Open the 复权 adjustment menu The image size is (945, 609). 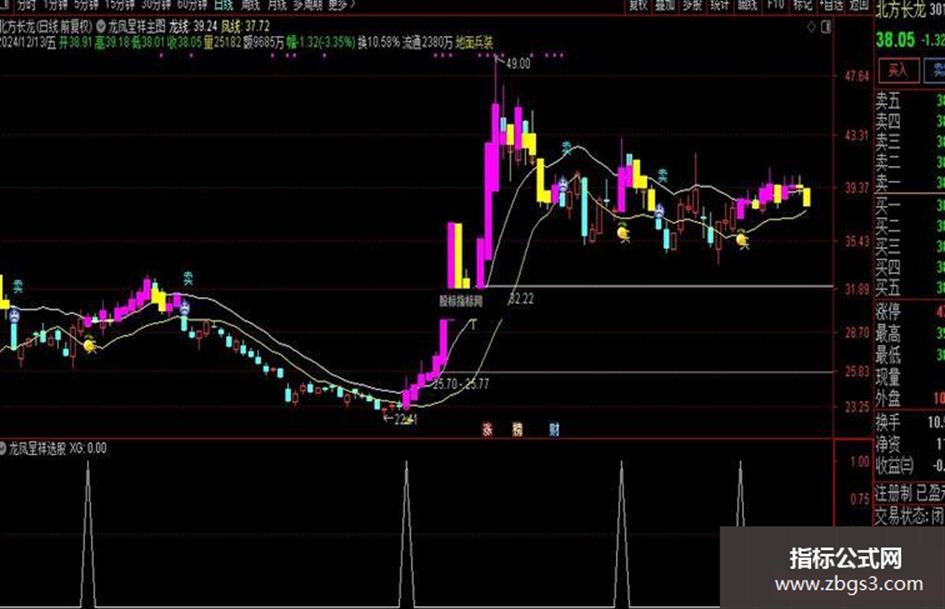[638, 5]
